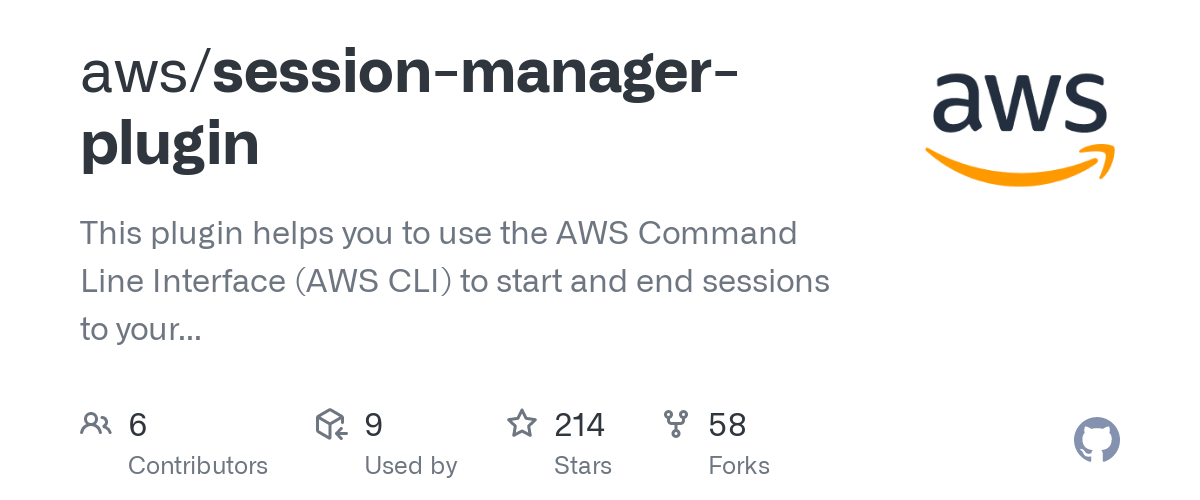The width and height of the screenshot is (1200, 500).
Task: Click the GitHub Octocat logo
Action: pyautogui.click(x=1097, y=440)
